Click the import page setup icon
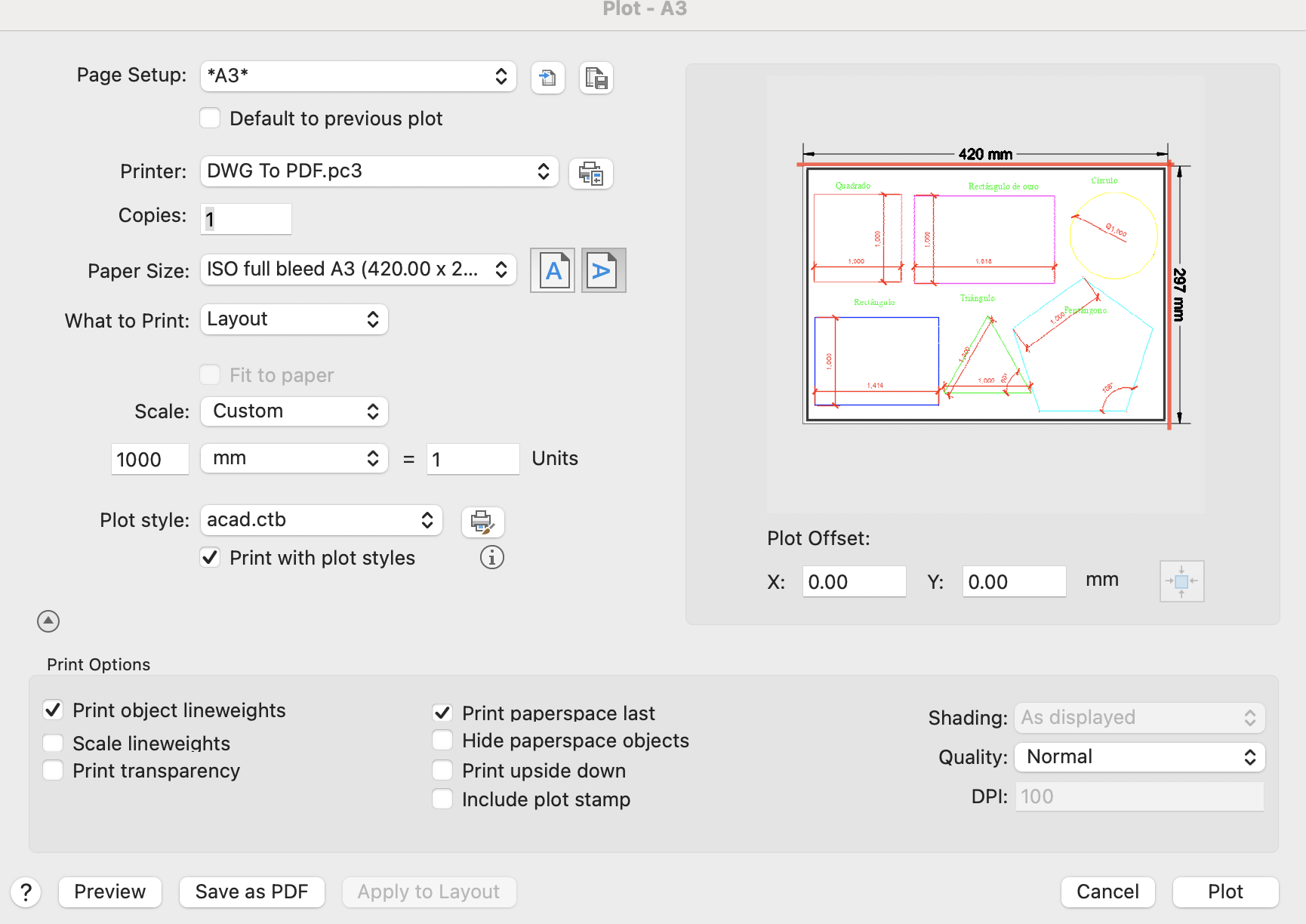Image resolution: width=1306 pixels, height=924 pixels. click(548, 78)
